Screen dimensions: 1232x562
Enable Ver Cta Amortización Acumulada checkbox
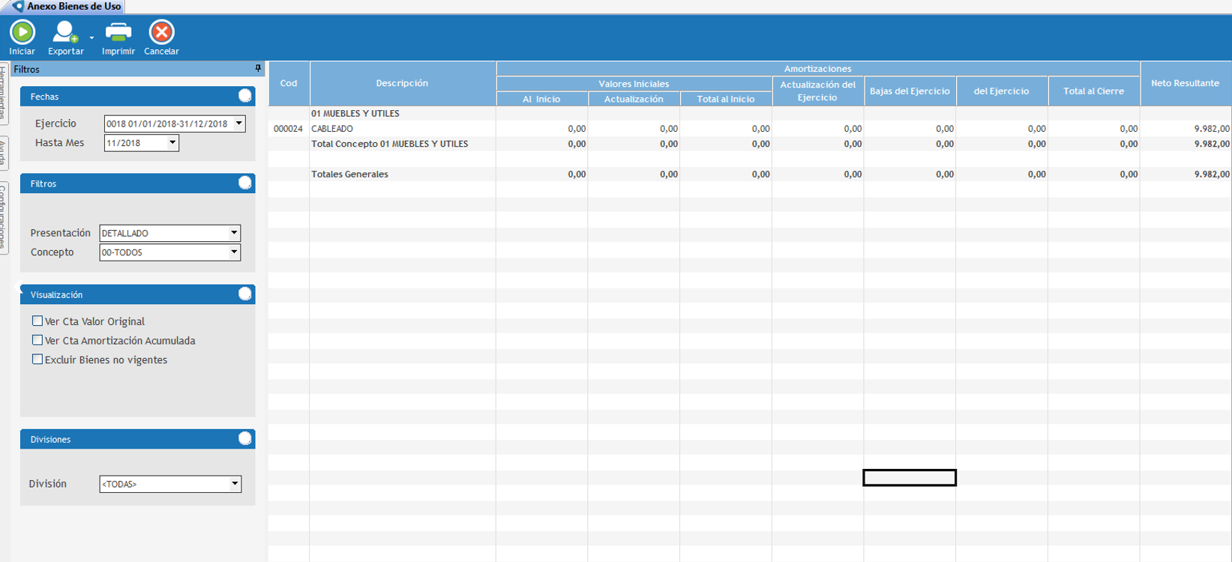point(37,340)
